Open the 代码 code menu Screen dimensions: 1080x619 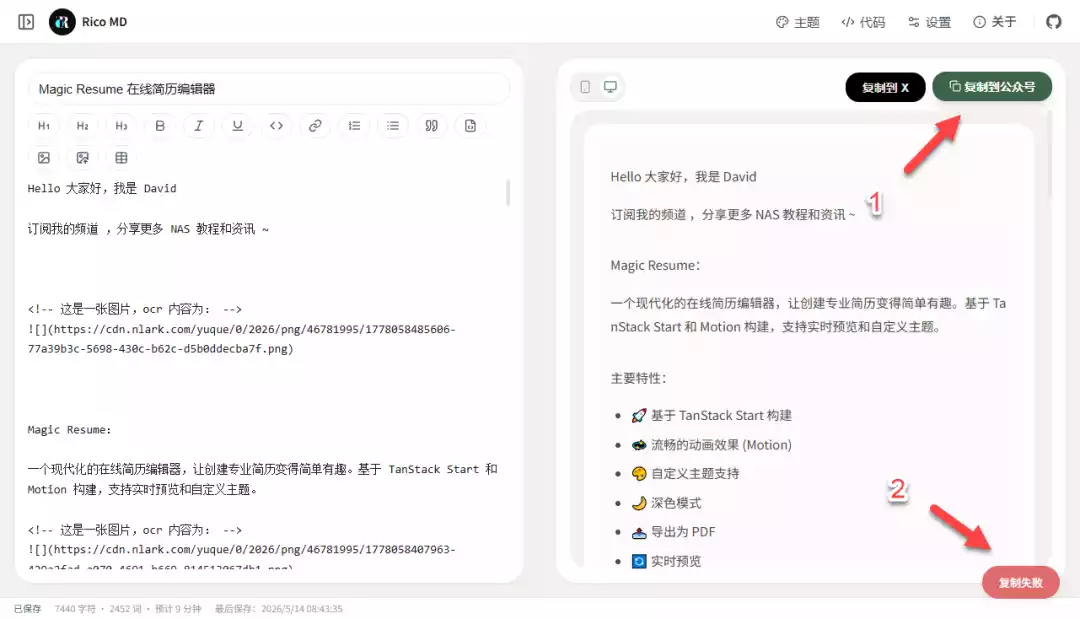863,22
